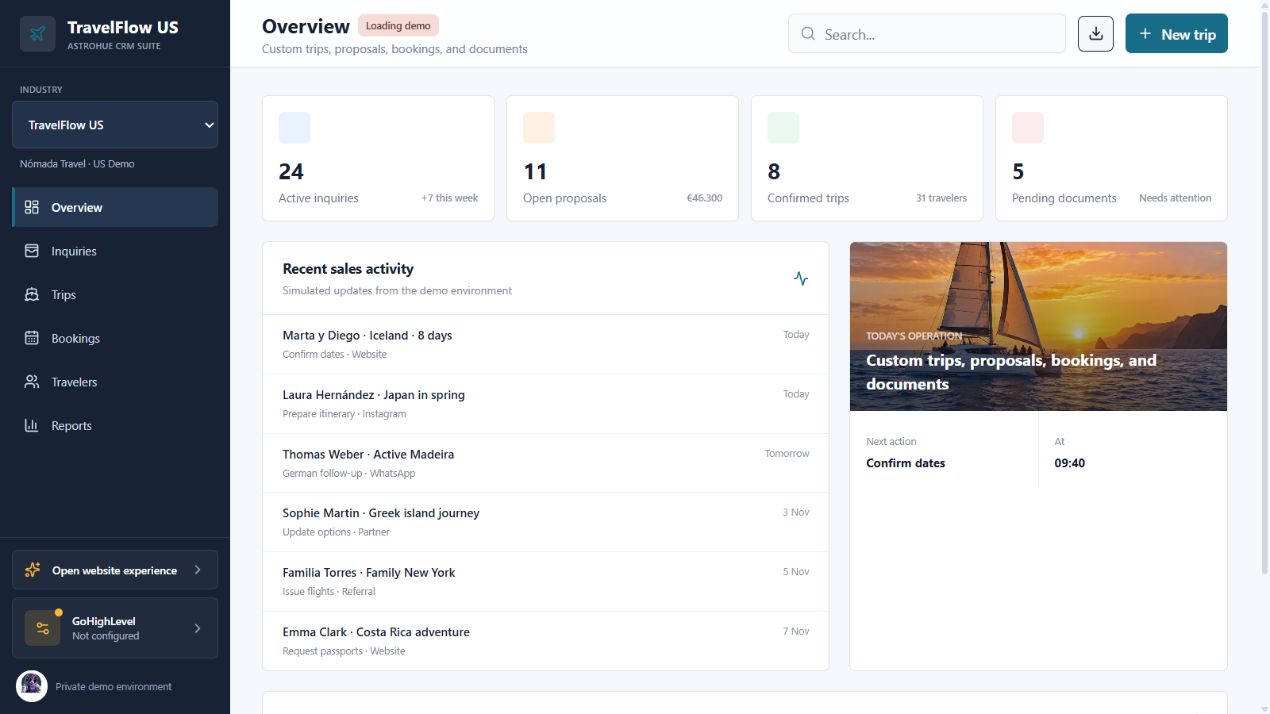Click the +7 this week text
This screenshot has width=1270, height=714.
point(450,198)
